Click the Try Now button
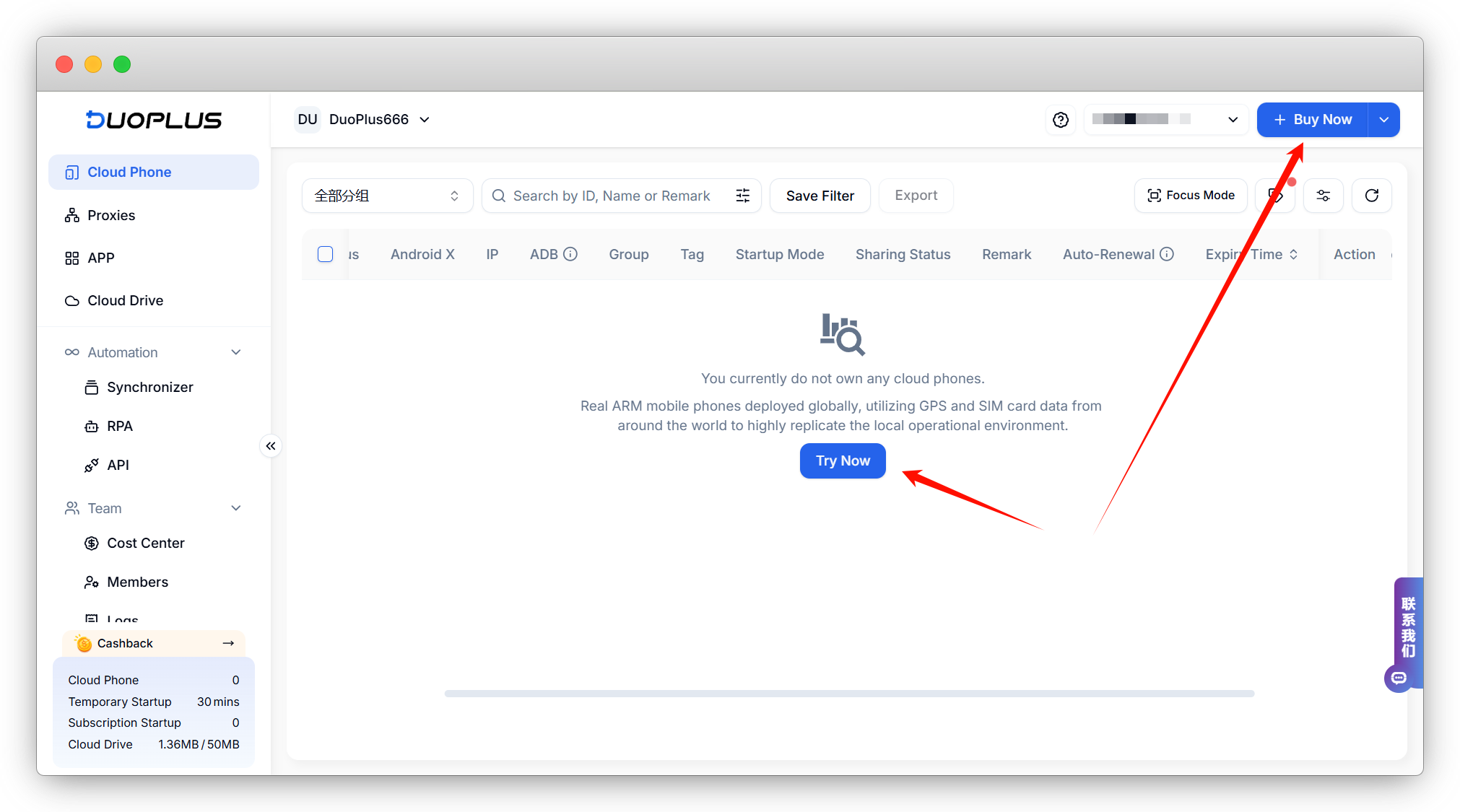 pos(843,460)
